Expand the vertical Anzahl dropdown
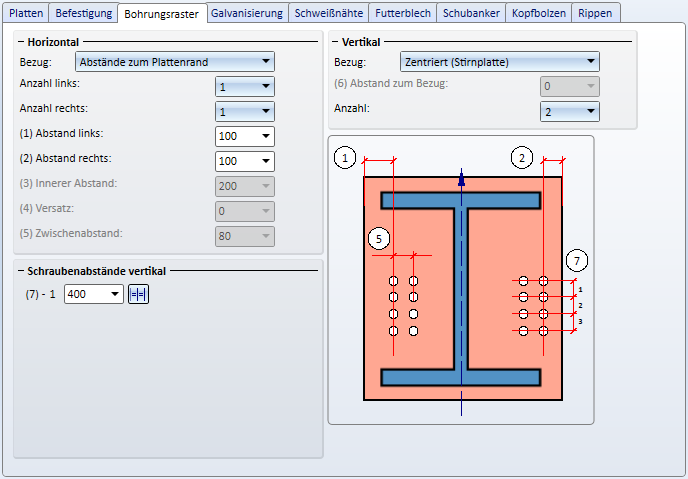688x479 pixels. tap(570, 112)
